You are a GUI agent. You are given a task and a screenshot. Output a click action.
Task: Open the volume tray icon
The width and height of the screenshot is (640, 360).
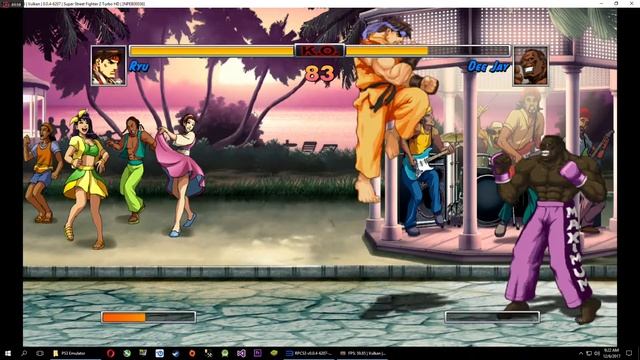(x=597, y=353)
